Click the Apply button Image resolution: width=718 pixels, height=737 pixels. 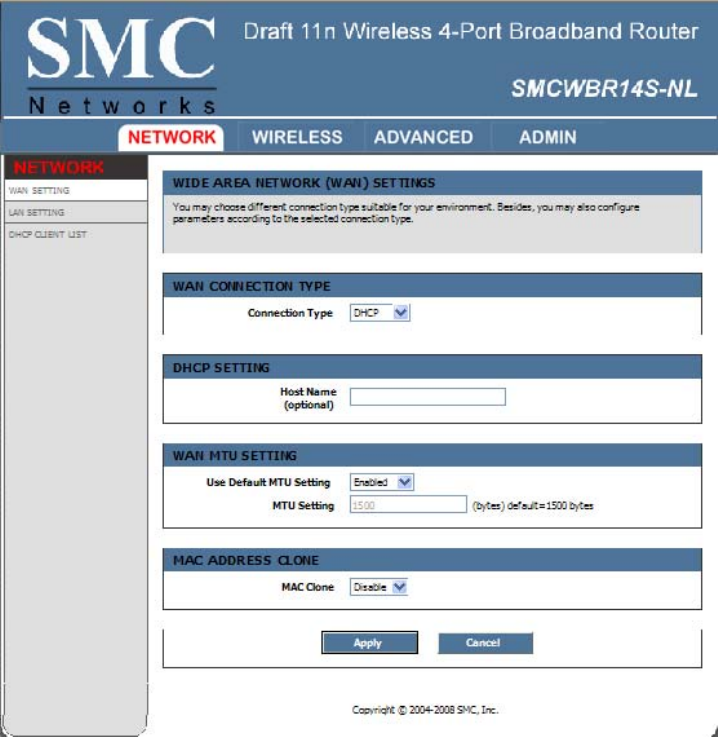click(x=369, y=643)
